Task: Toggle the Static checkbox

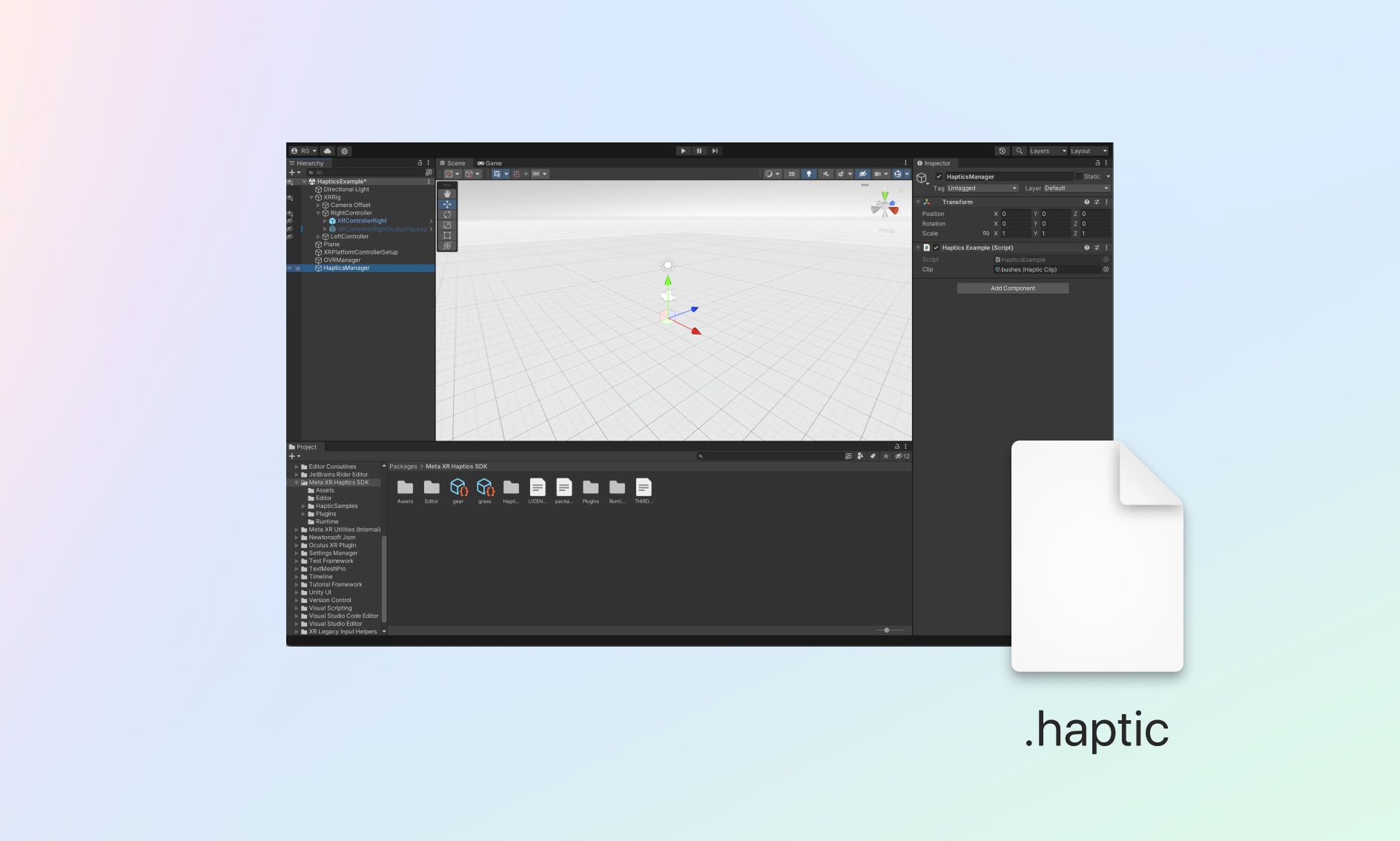Action: coord(1079,177)
